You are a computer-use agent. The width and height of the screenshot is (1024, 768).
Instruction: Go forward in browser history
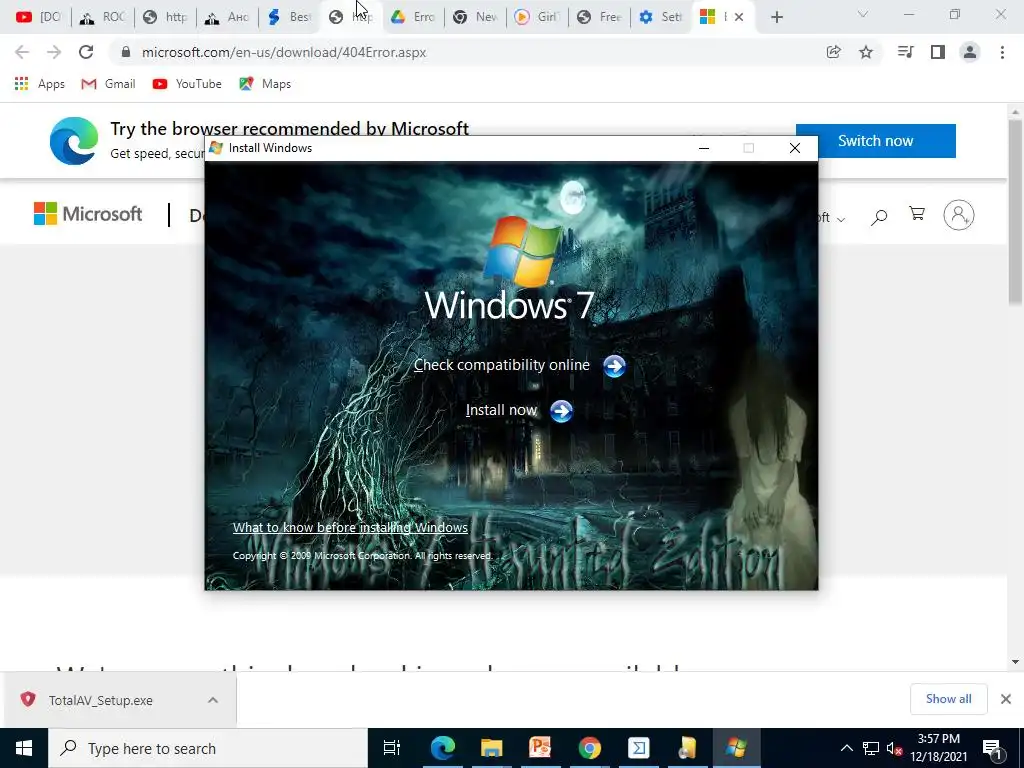click(x=54, y=52)
